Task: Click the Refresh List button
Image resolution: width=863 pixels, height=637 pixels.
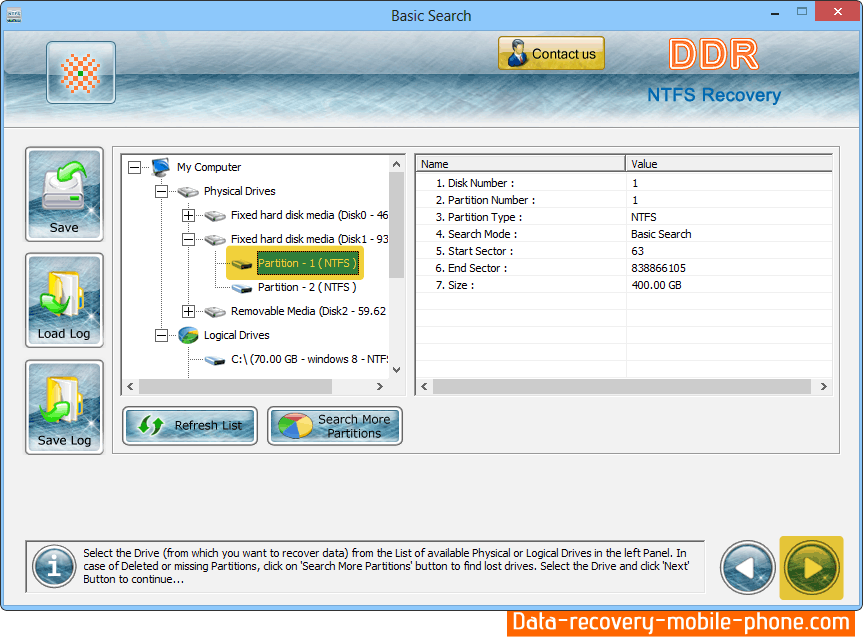Action: point(190,425)
